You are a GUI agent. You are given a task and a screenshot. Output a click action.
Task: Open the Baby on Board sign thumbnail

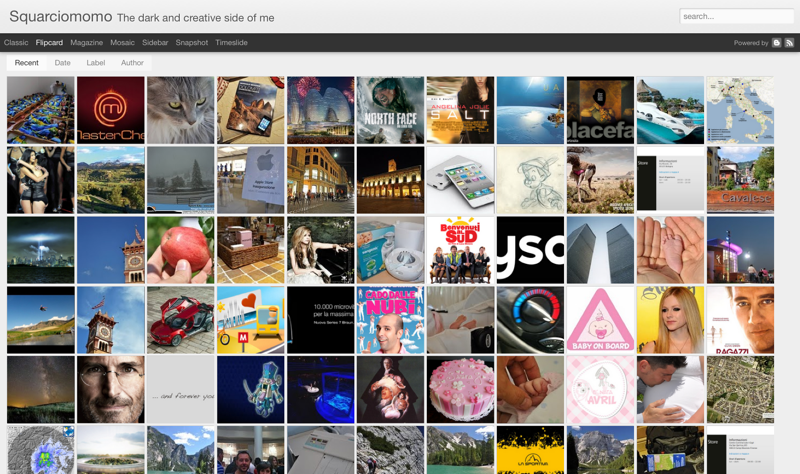point(601,320)
